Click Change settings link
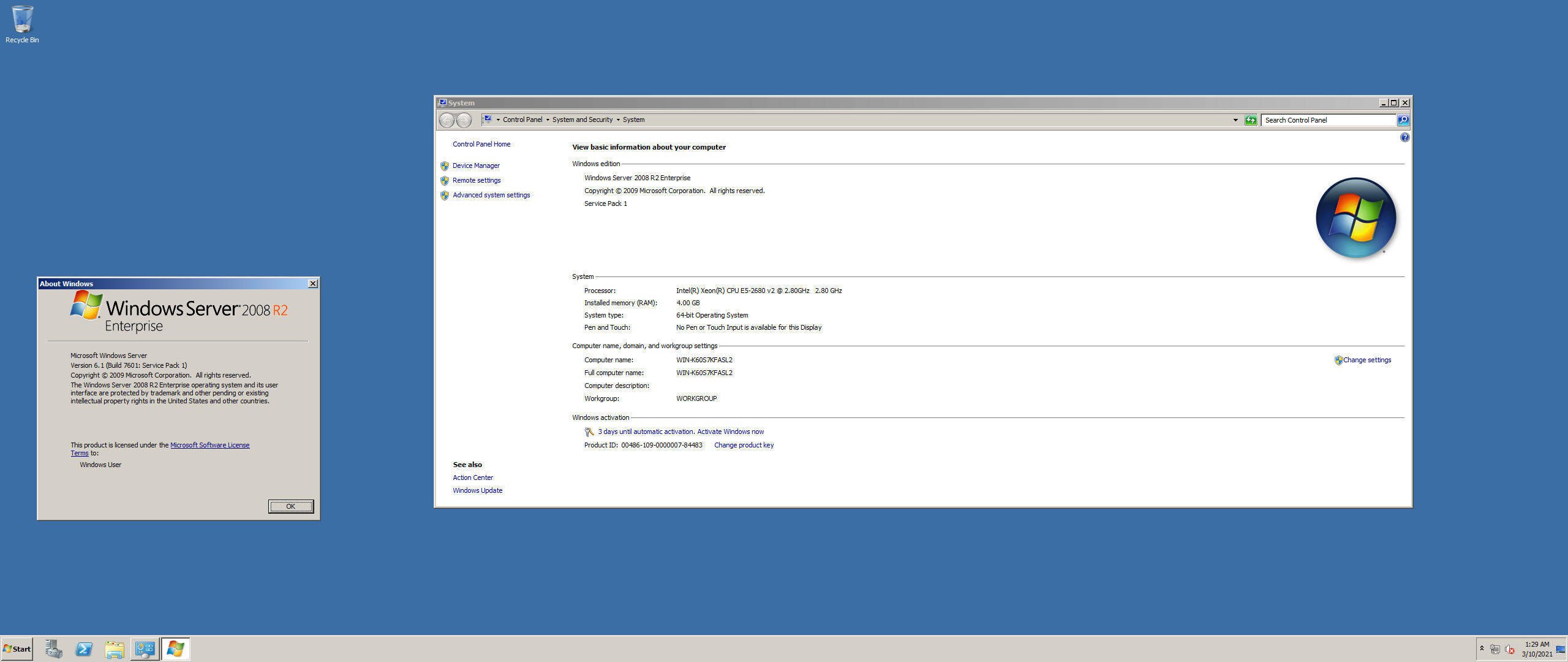 click(1367, 360)
